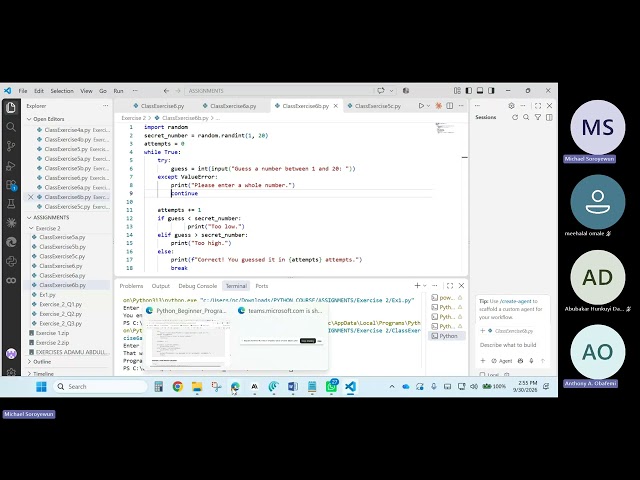Split the editor to the right
Viewport: 640px width, 480px height.
coord(449,106)
